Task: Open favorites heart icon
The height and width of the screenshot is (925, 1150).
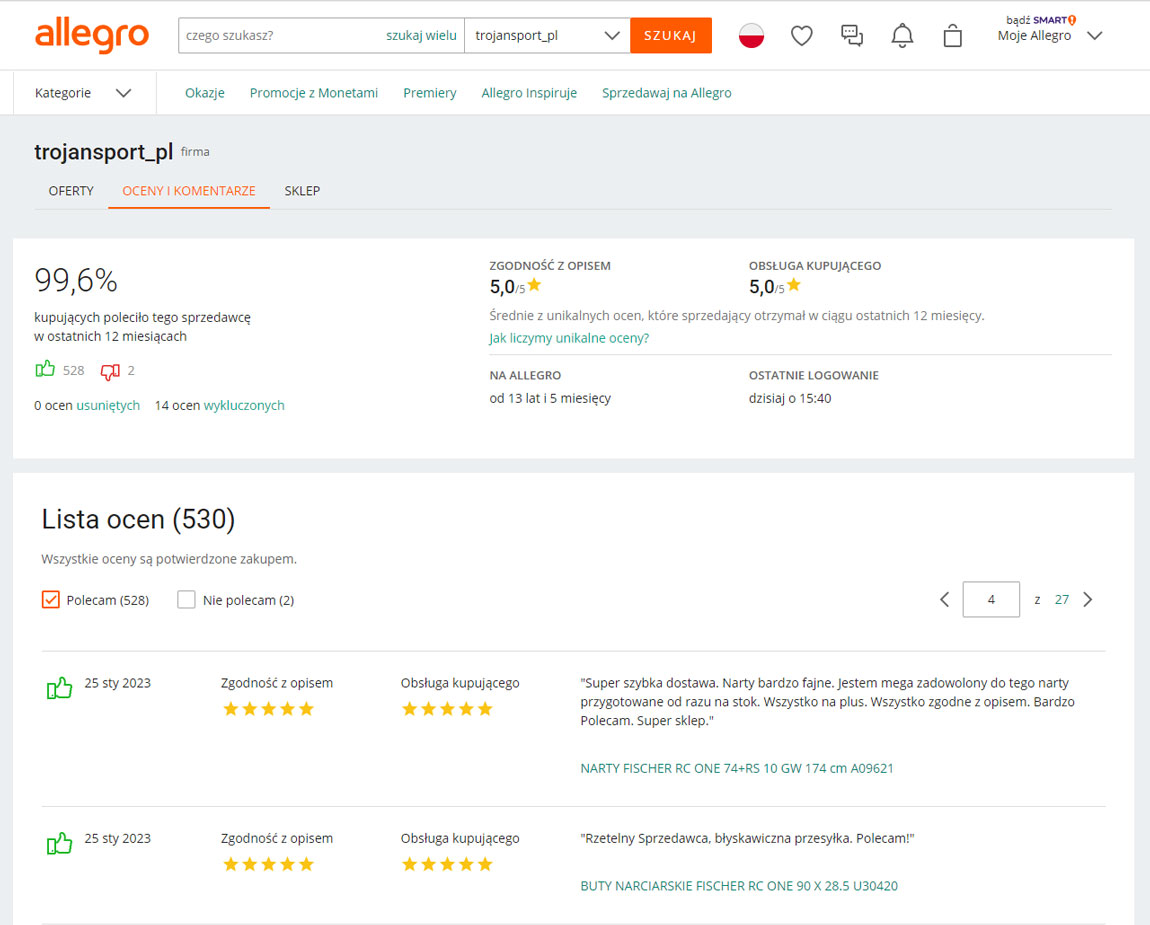Action: [x=802, y=35]
